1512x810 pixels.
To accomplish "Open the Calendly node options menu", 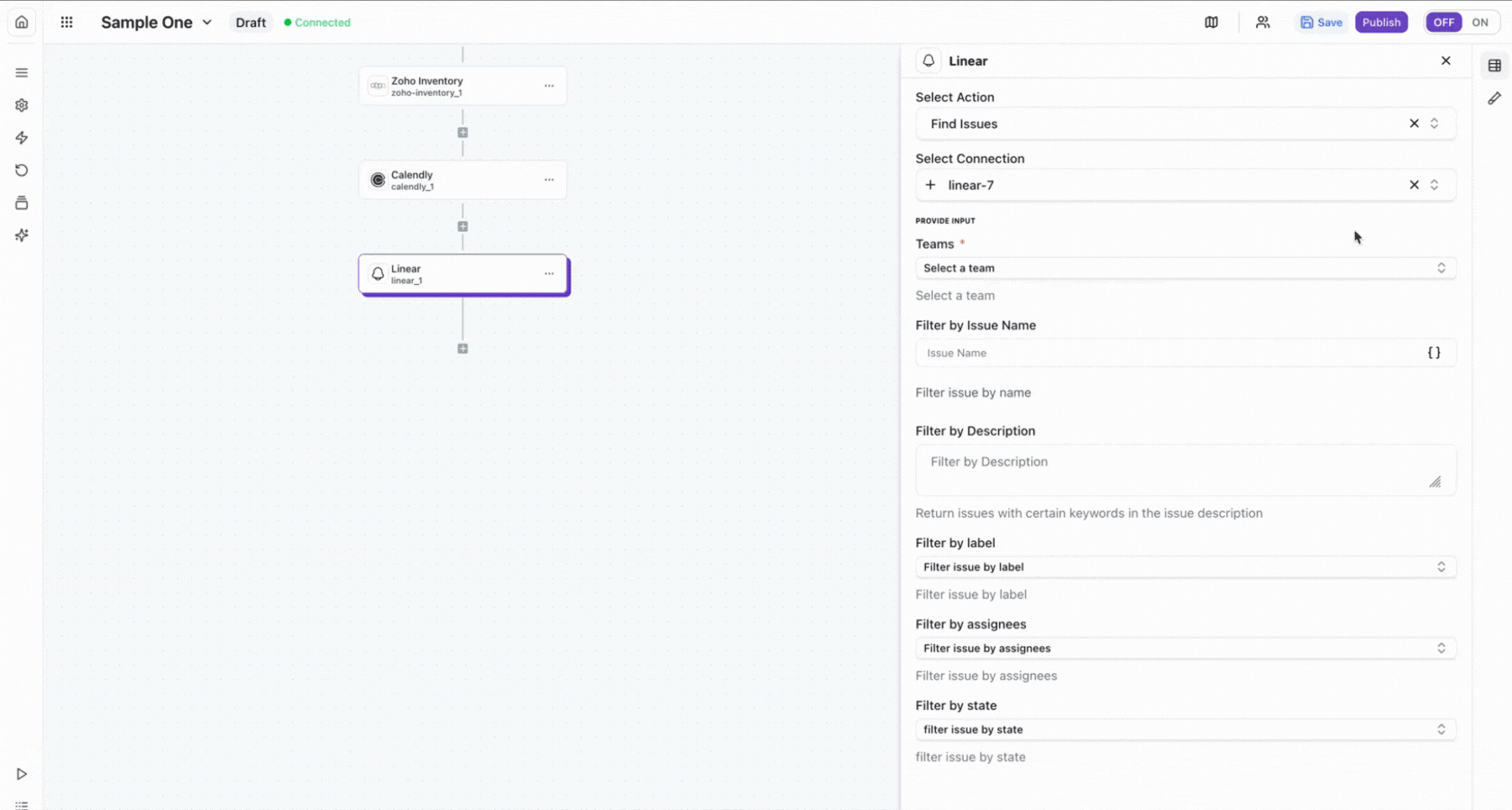I will click(549, 179).
